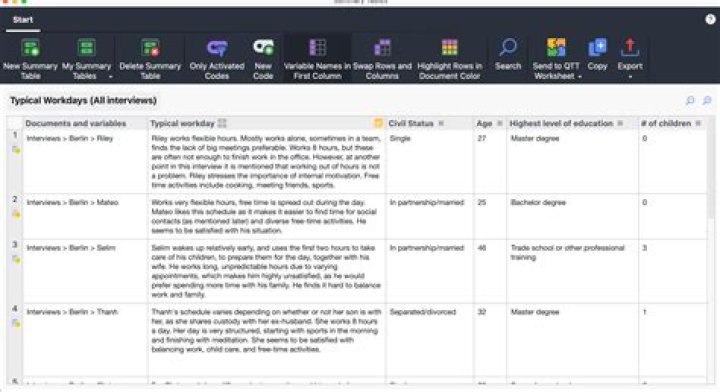The image size is (720, 392).
Task: Click Selim's typical workday summary text
Action: [266, 271]
